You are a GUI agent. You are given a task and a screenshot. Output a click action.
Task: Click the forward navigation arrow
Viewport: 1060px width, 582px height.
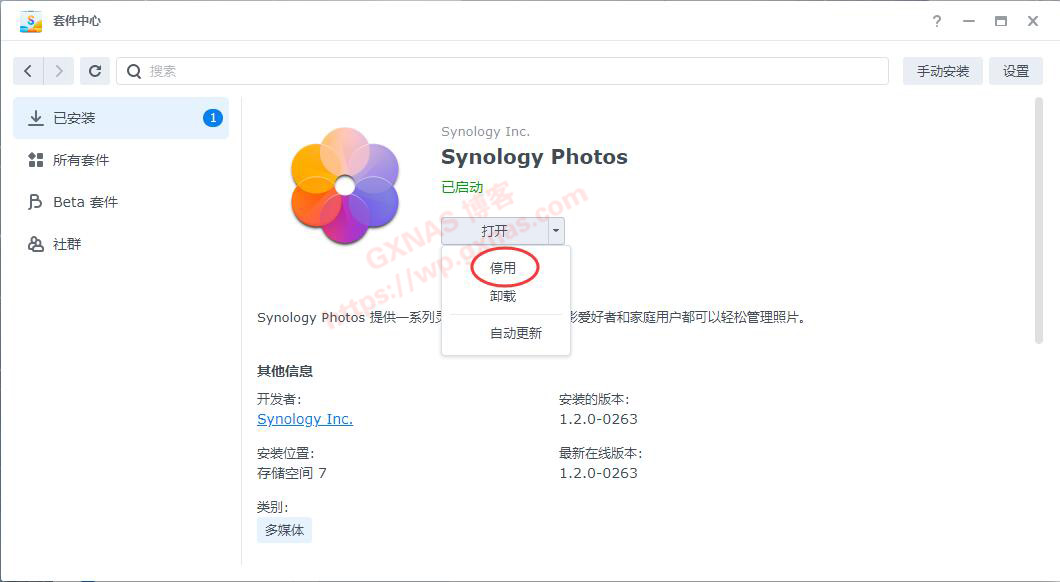[59, 71]
